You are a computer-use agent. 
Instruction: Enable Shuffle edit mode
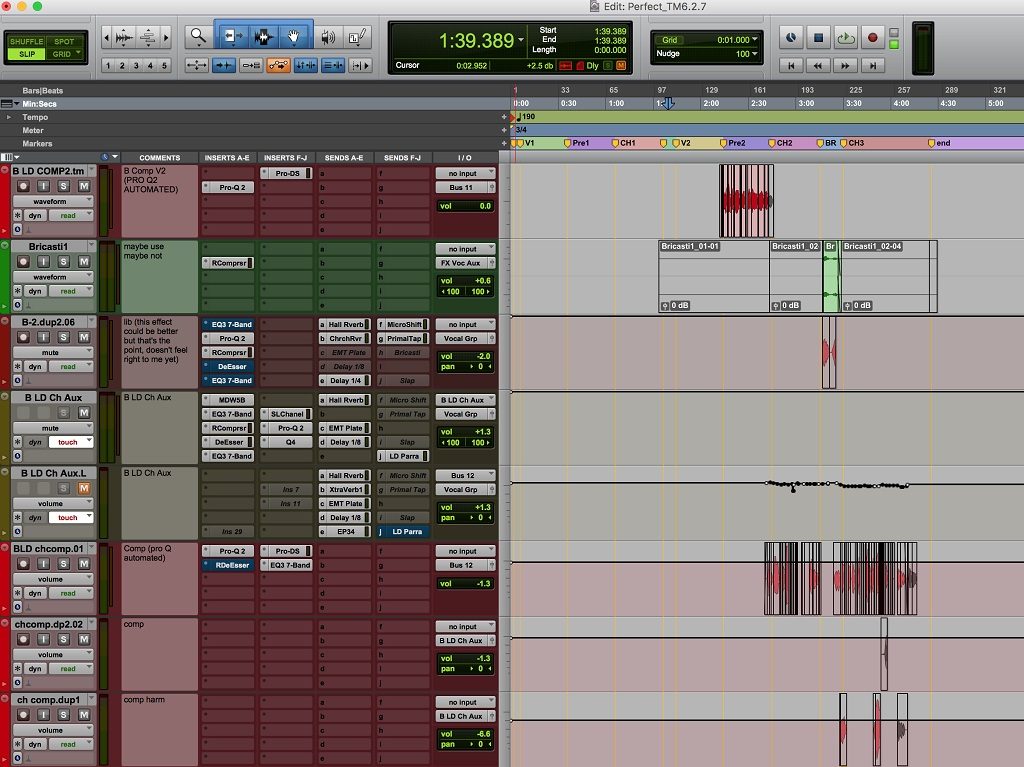(26, 41)
